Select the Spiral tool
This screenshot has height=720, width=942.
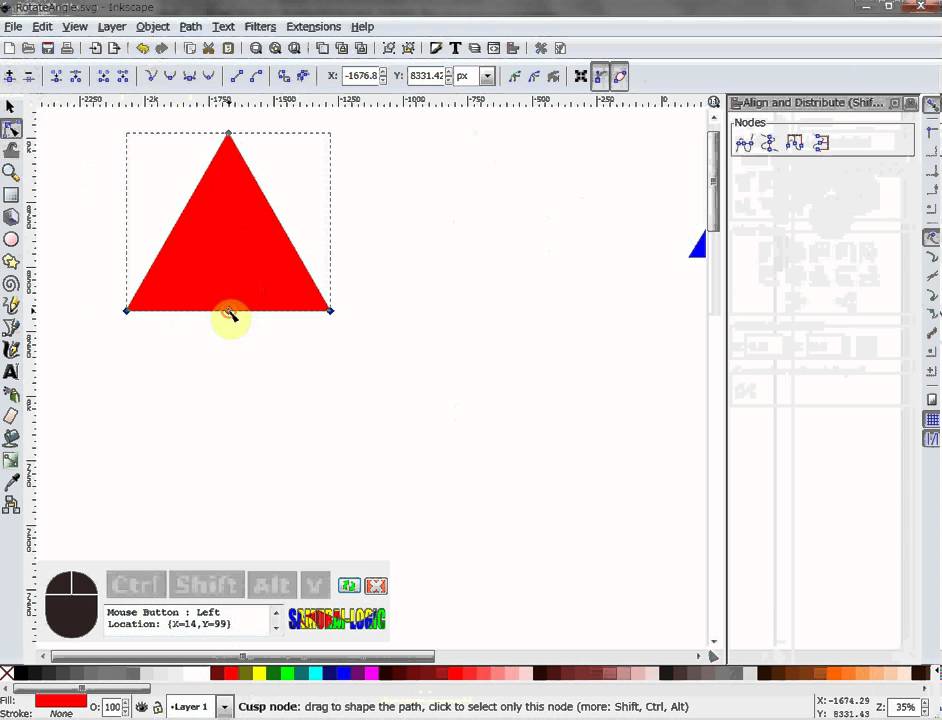(x=11, y=284)
